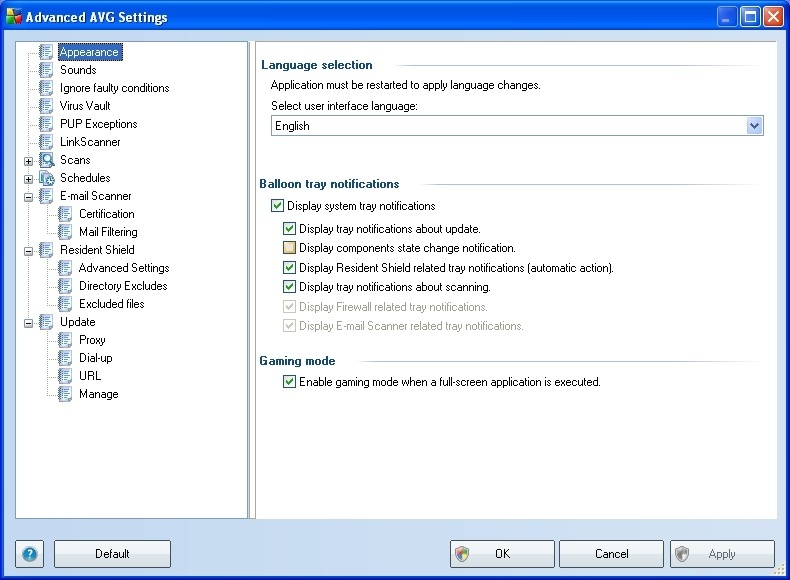
Task: Select the Schedules label in settings tree
Action: click(x=85, y=178)
